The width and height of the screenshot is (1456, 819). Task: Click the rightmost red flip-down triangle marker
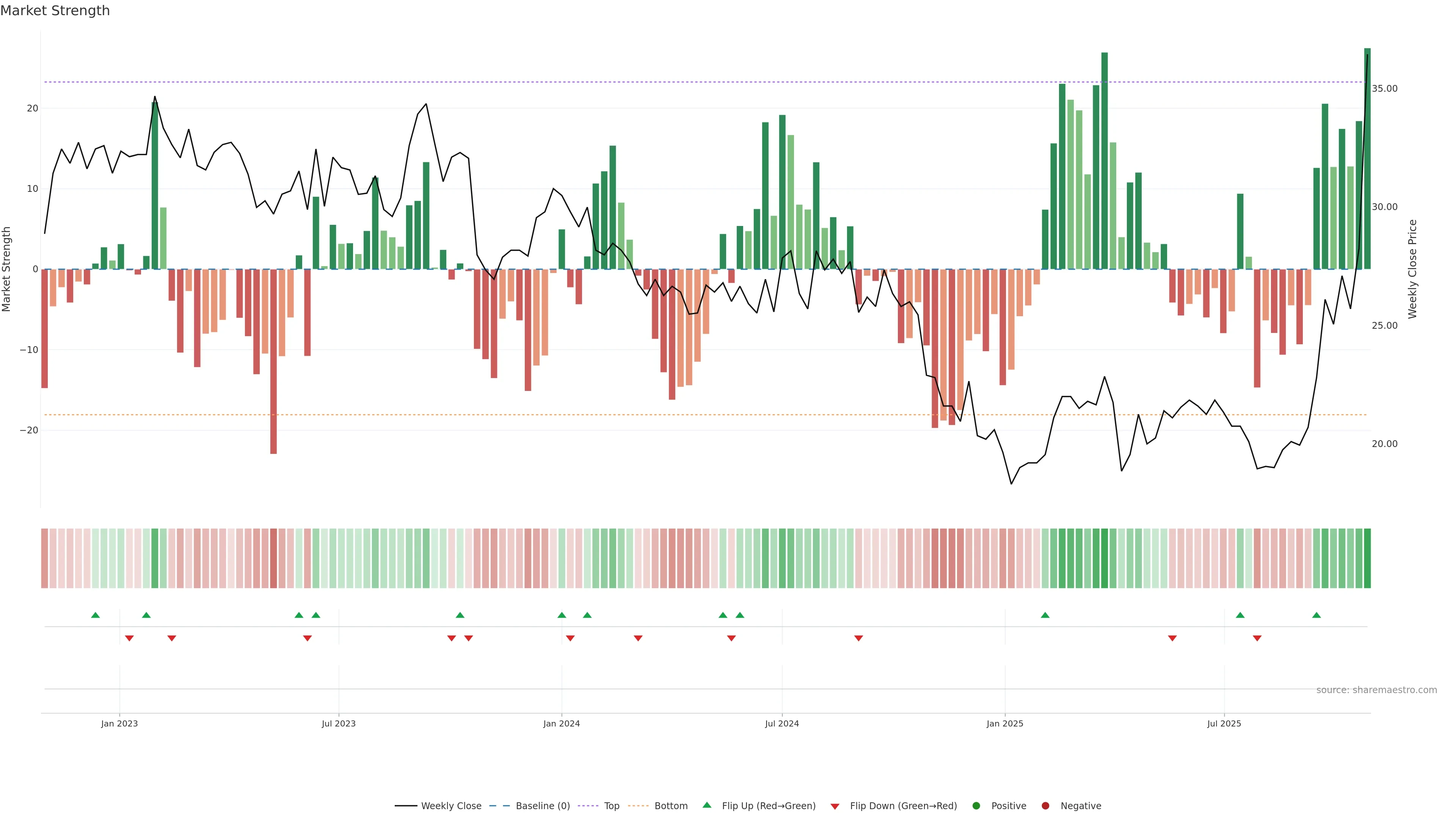(1257, 638)
